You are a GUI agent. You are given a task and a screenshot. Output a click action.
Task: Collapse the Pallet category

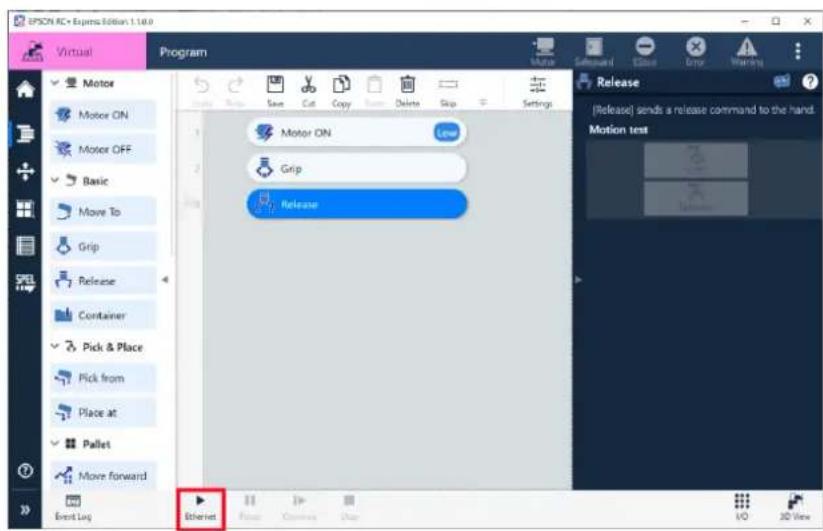pos(55,443)
